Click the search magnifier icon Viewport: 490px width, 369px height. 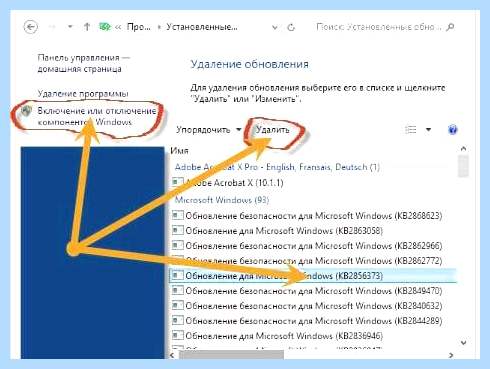[450, 27]
